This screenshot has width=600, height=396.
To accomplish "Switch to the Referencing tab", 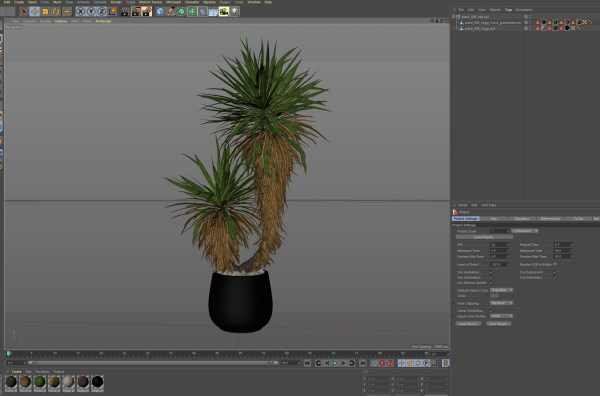I will pyautogui.click(x=550, y=218).
